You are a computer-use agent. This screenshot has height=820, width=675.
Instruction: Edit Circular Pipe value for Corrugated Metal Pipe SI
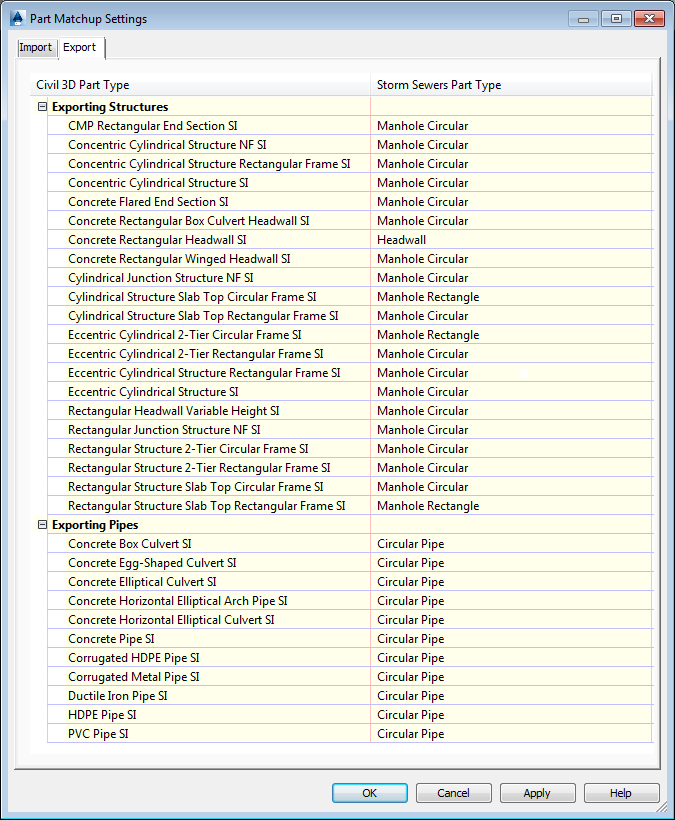click(511, 677)
